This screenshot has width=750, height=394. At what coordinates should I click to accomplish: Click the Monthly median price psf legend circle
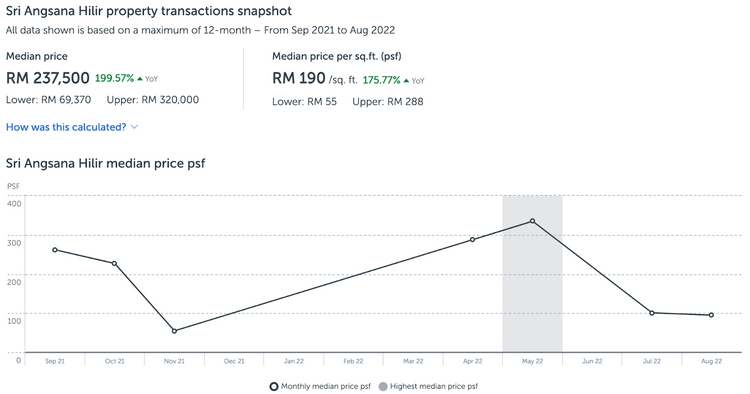pos(274,386)
